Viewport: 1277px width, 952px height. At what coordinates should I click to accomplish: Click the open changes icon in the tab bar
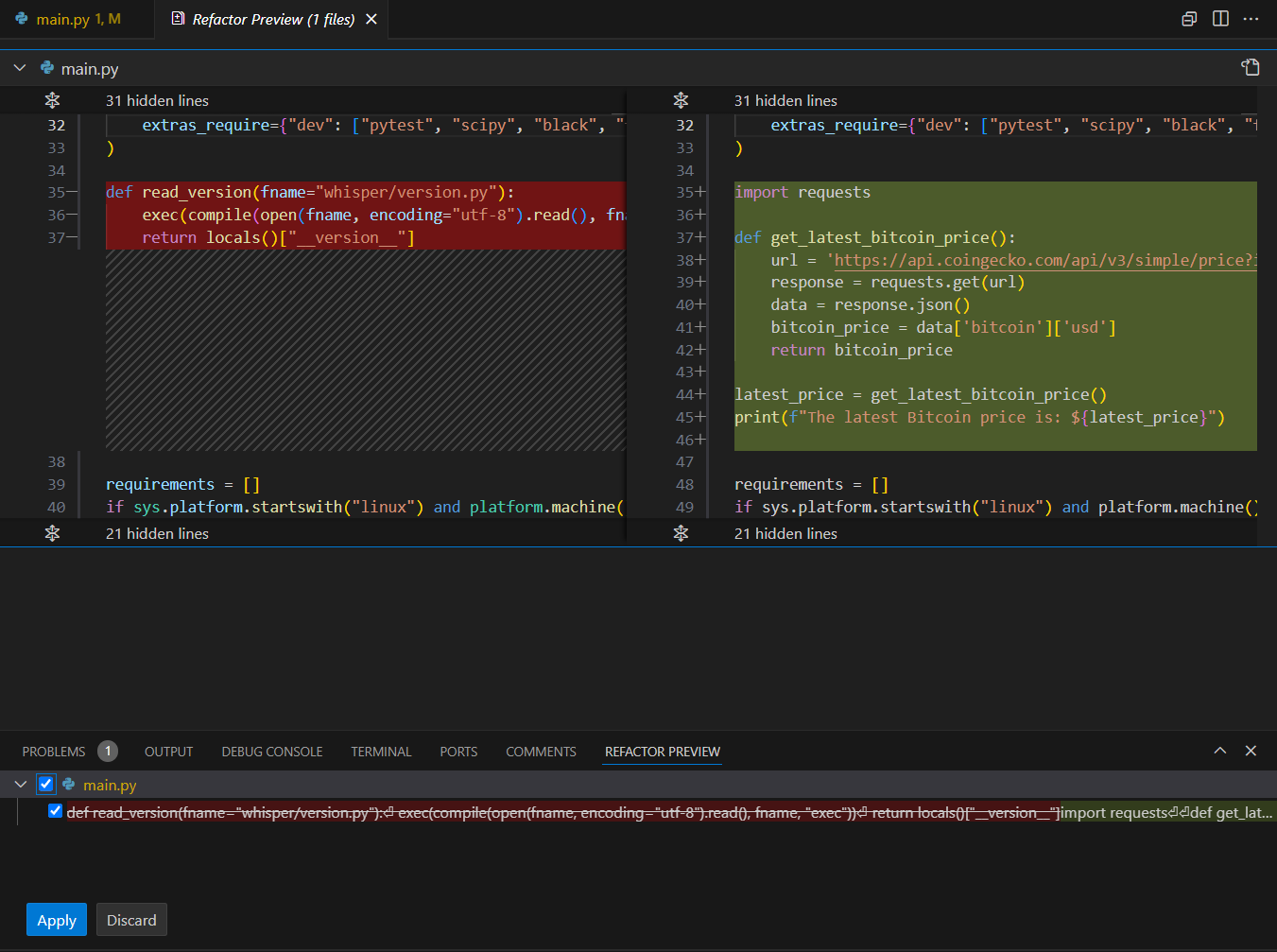point(1189,19)
